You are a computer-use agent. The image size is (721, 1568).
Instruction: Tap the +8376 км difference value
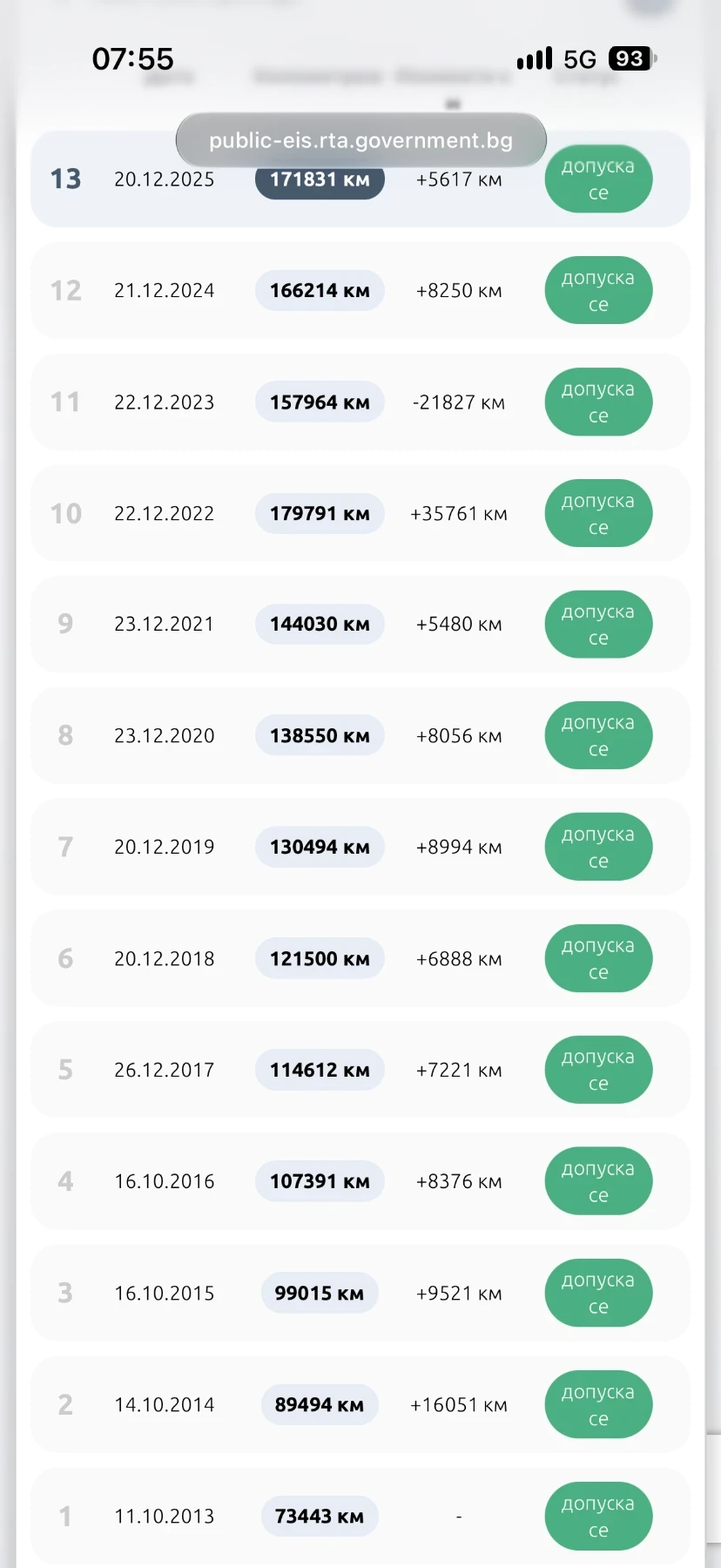pyautogui.click(x=459, y=1181)
